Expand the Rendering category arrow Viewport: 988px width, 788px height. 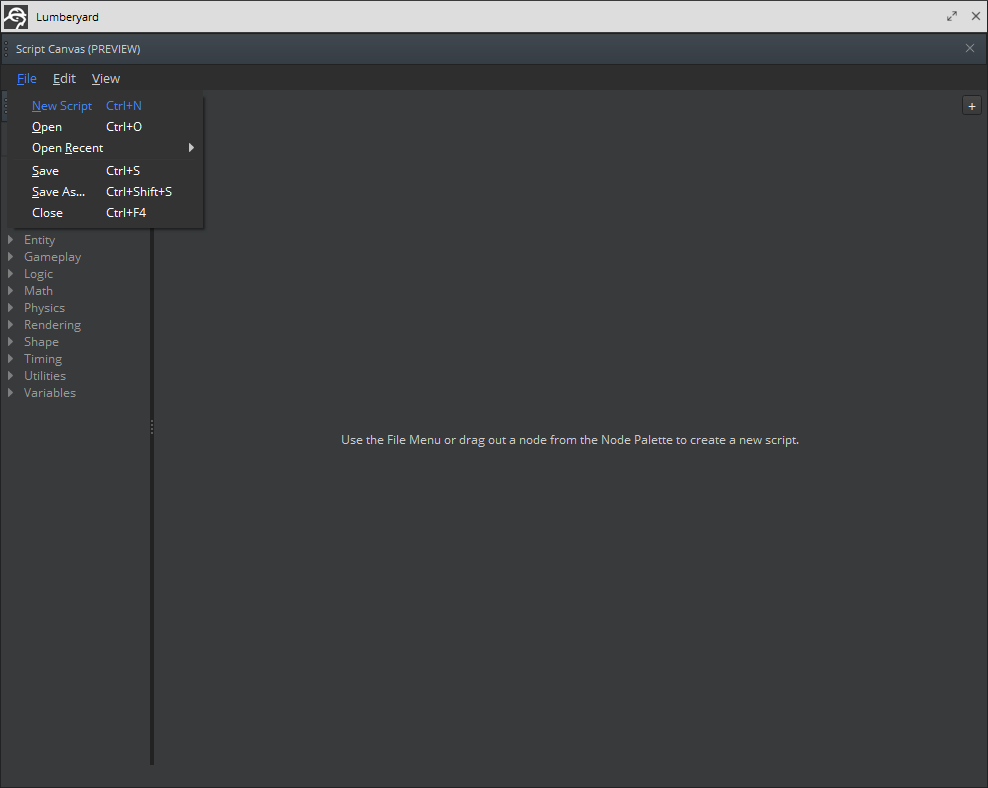10,324
